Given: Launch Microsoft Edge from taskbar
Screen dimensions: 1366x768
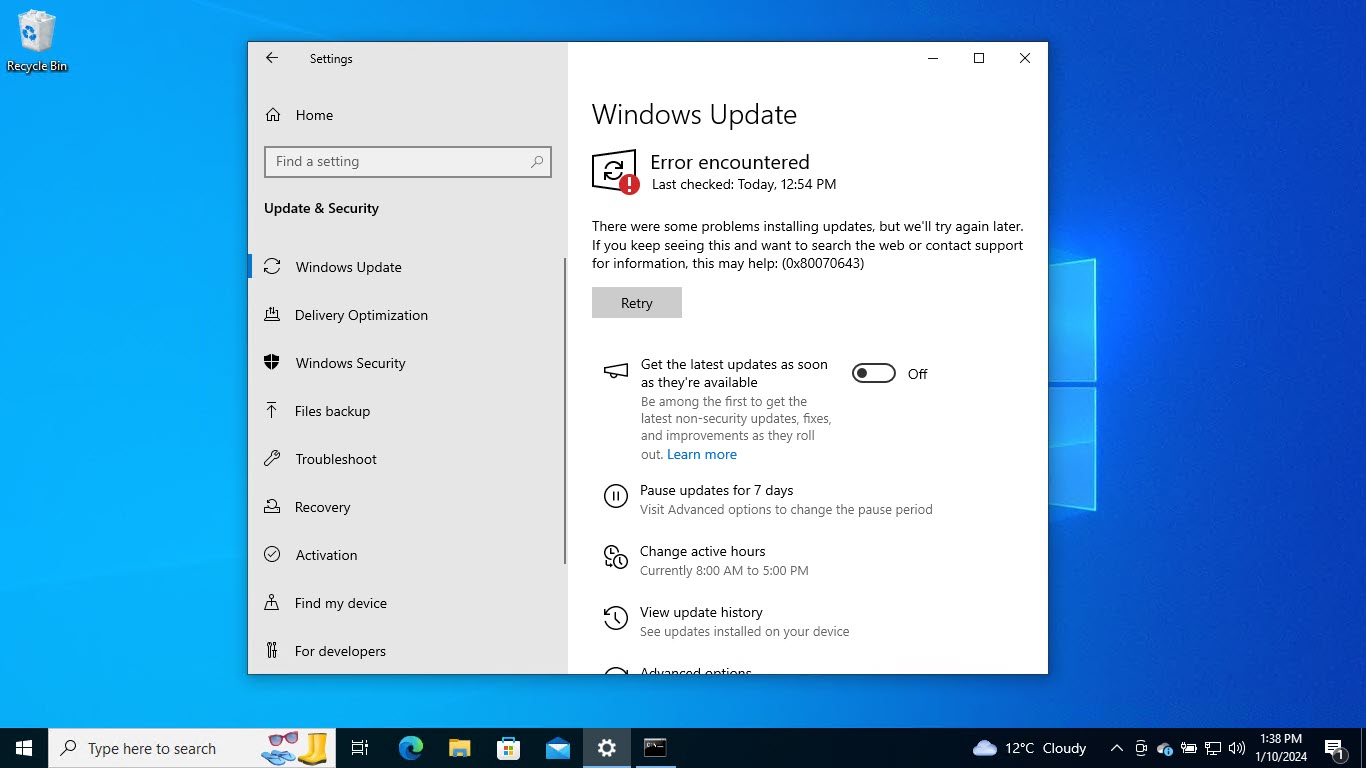Looking at the screenshot, I should [410, 748].
